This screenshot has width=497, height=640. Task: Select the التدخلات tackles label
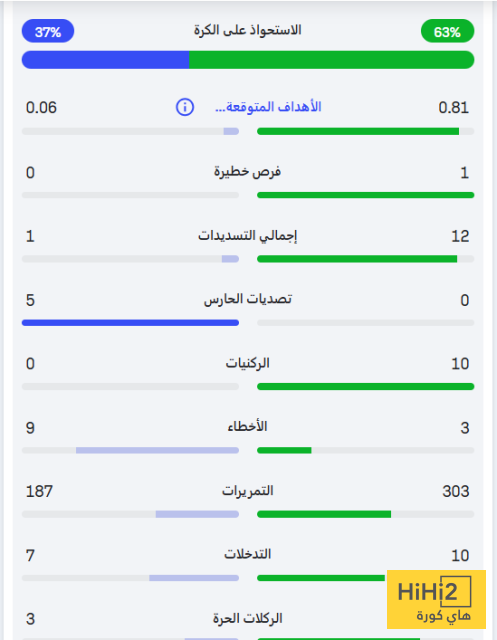tap(247, 555)
